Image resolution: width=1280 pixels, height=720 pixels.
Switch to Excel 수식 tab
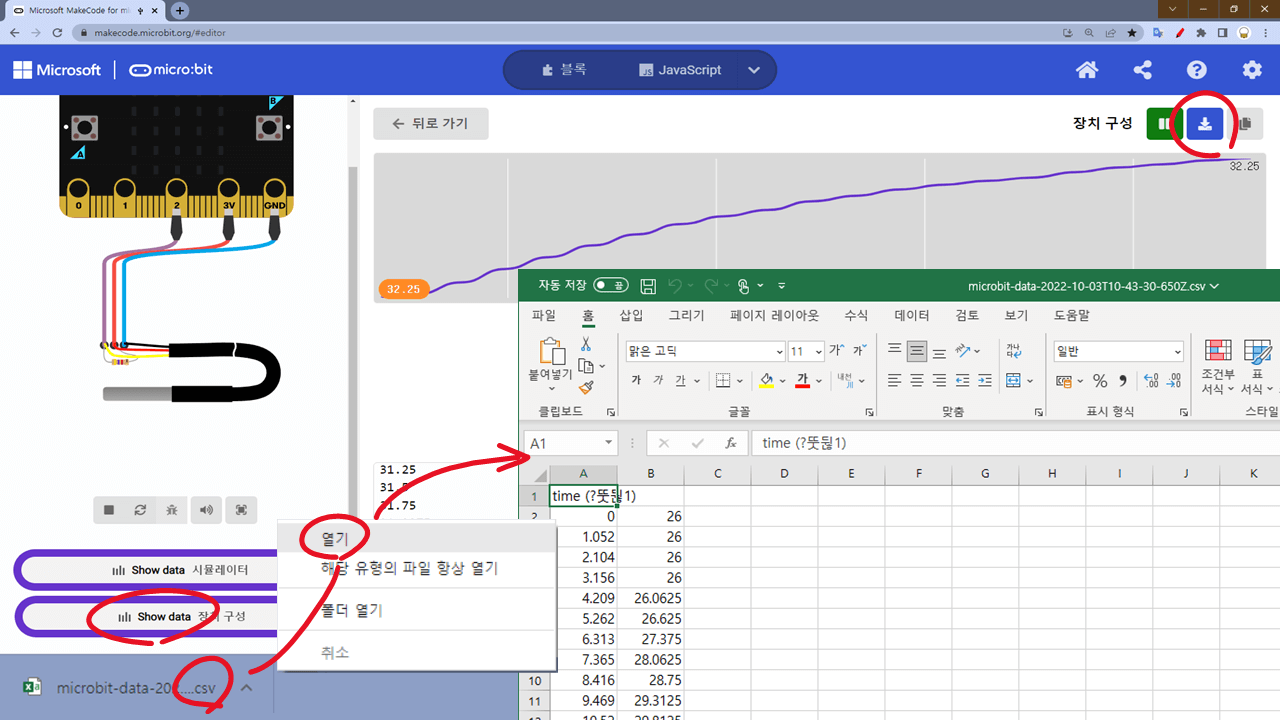857,315
